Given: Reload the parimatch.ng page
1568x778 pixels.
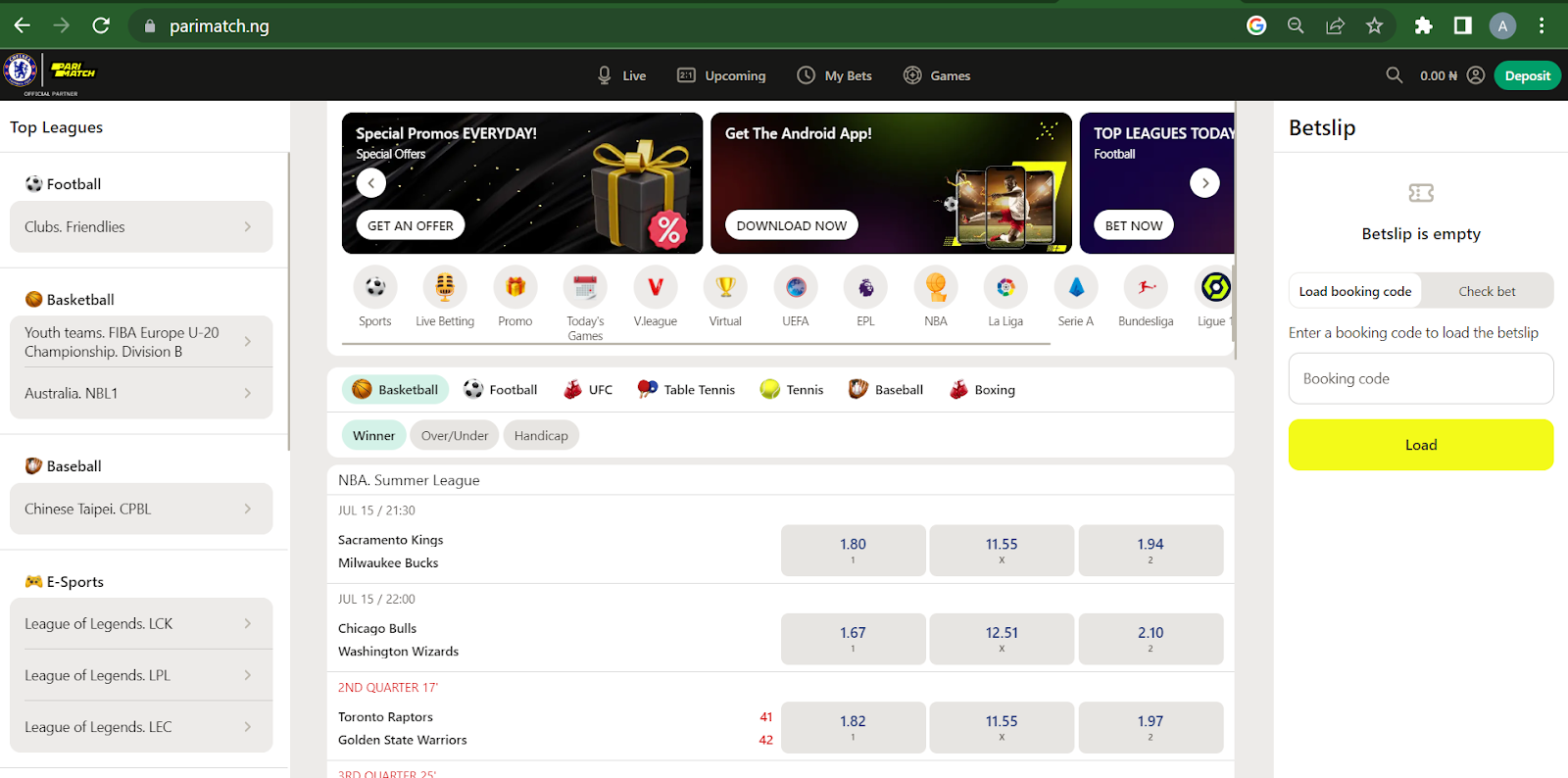Looking at the screenshot, I should 101,25.
